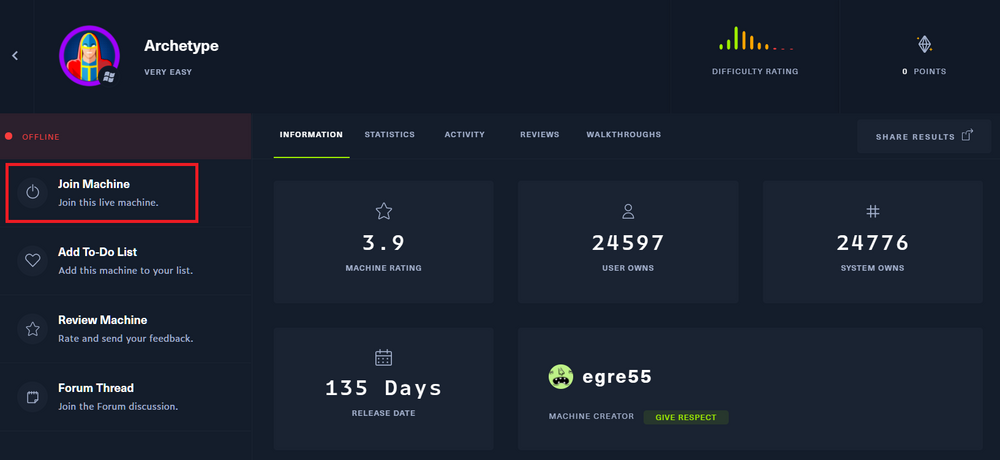Select the Information tab

(x=311, y=135)
